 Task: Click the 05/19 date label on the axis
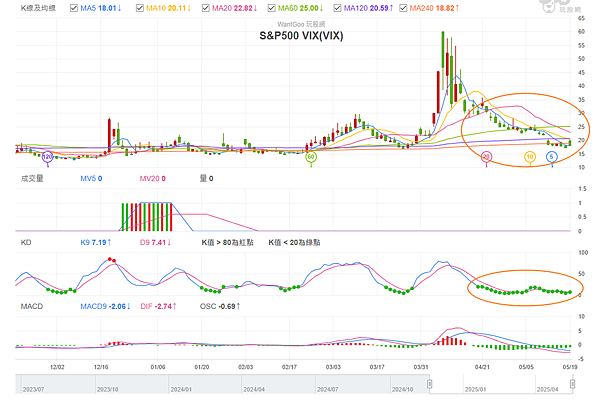(570, 367)
